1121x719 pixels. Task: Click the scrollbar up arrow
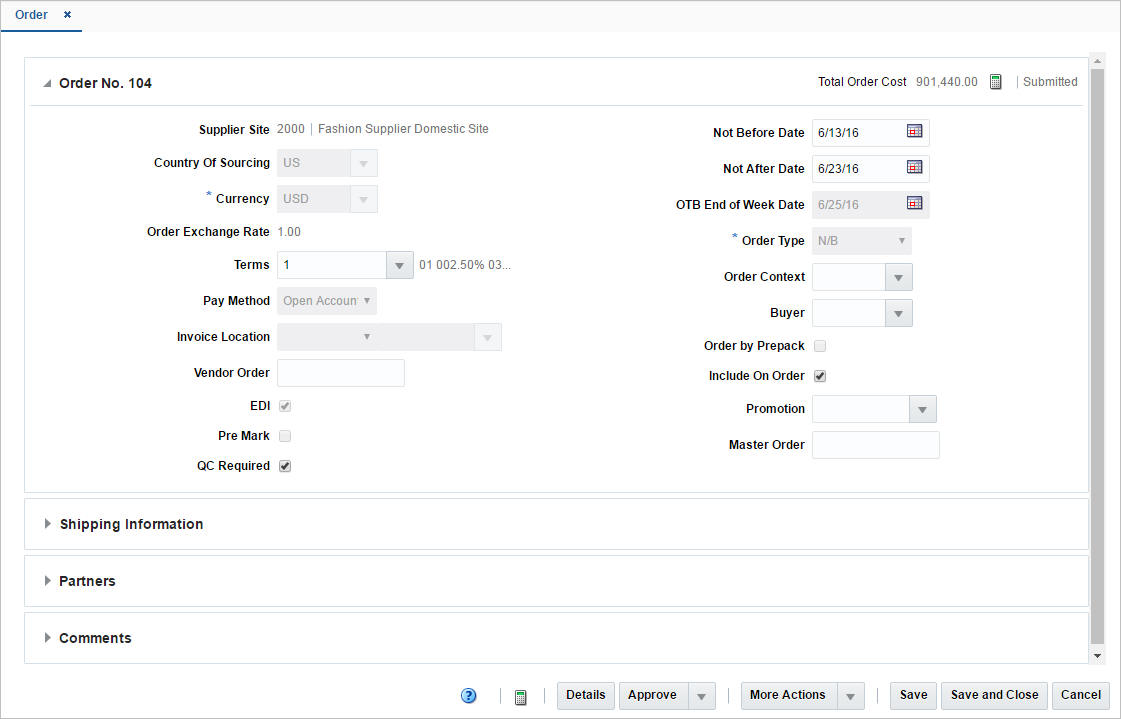(1097, 61)
